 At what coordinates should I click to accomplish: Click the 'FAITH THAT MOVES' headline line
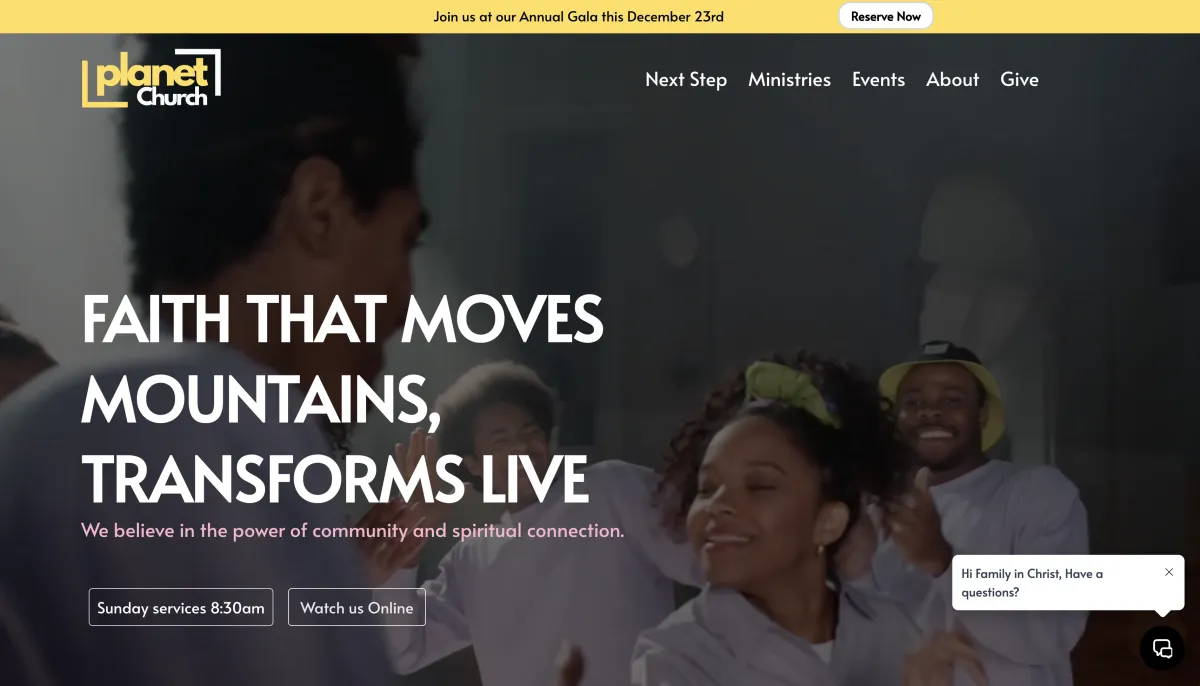(x=342, y=318)
